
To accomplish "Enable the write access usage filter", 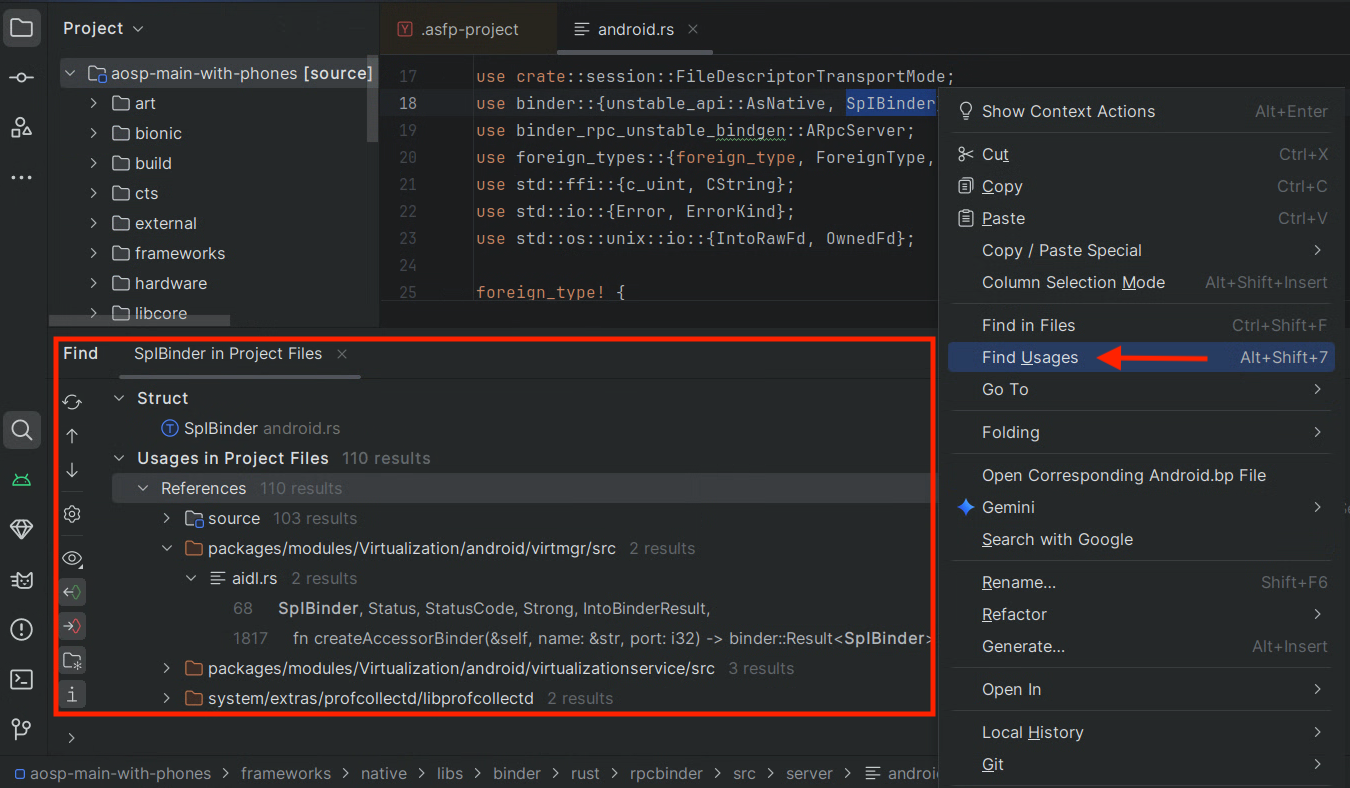I will click(71, 625).
